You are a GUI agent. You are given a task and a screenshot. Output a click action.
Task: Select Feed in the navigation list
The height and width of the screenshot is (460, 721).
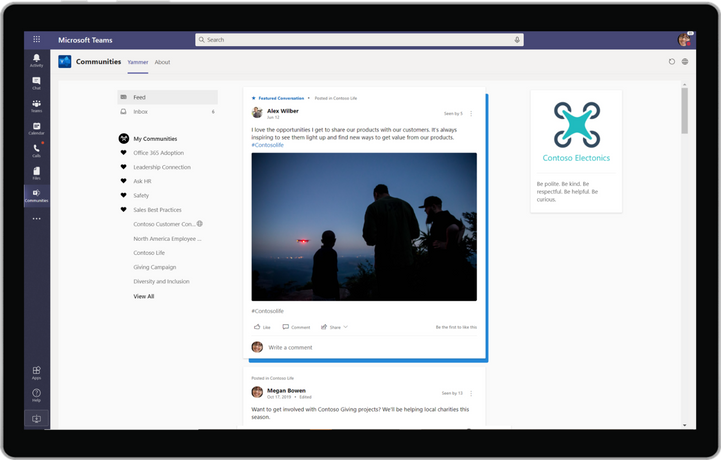167,97
